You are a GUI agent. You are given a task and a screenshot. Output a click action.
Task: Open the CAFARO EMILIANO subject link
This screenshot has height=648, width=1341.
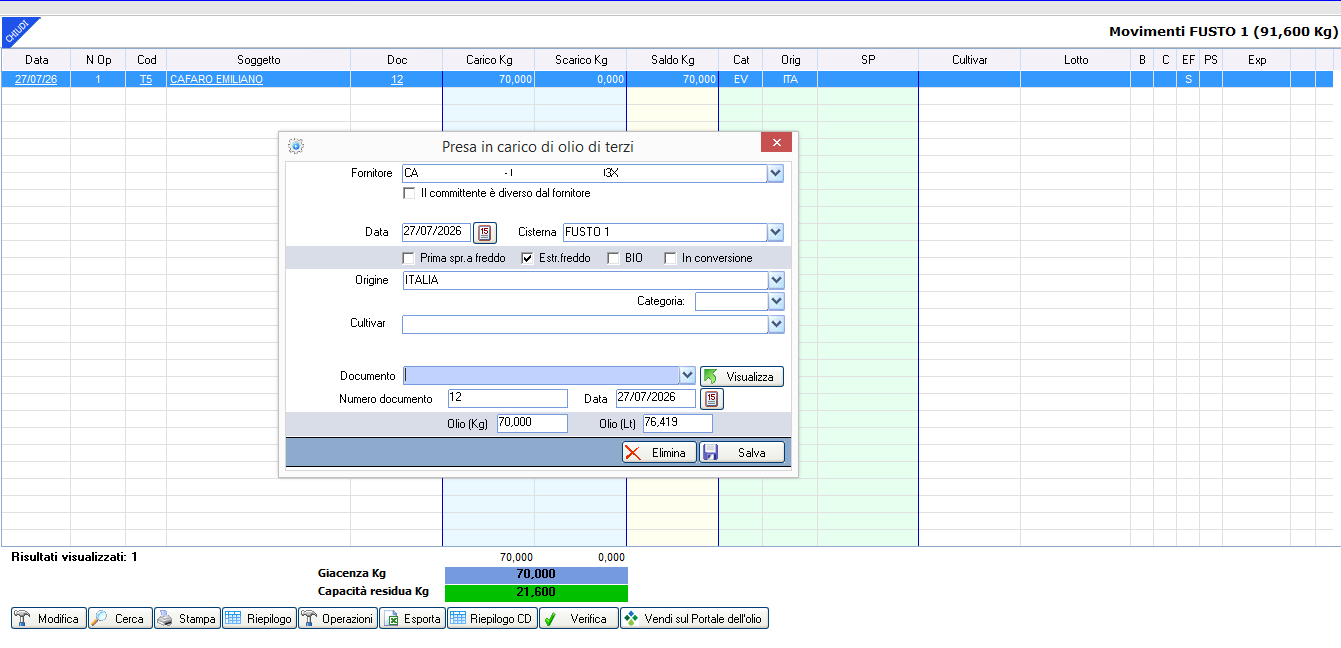tap(216, 79)
